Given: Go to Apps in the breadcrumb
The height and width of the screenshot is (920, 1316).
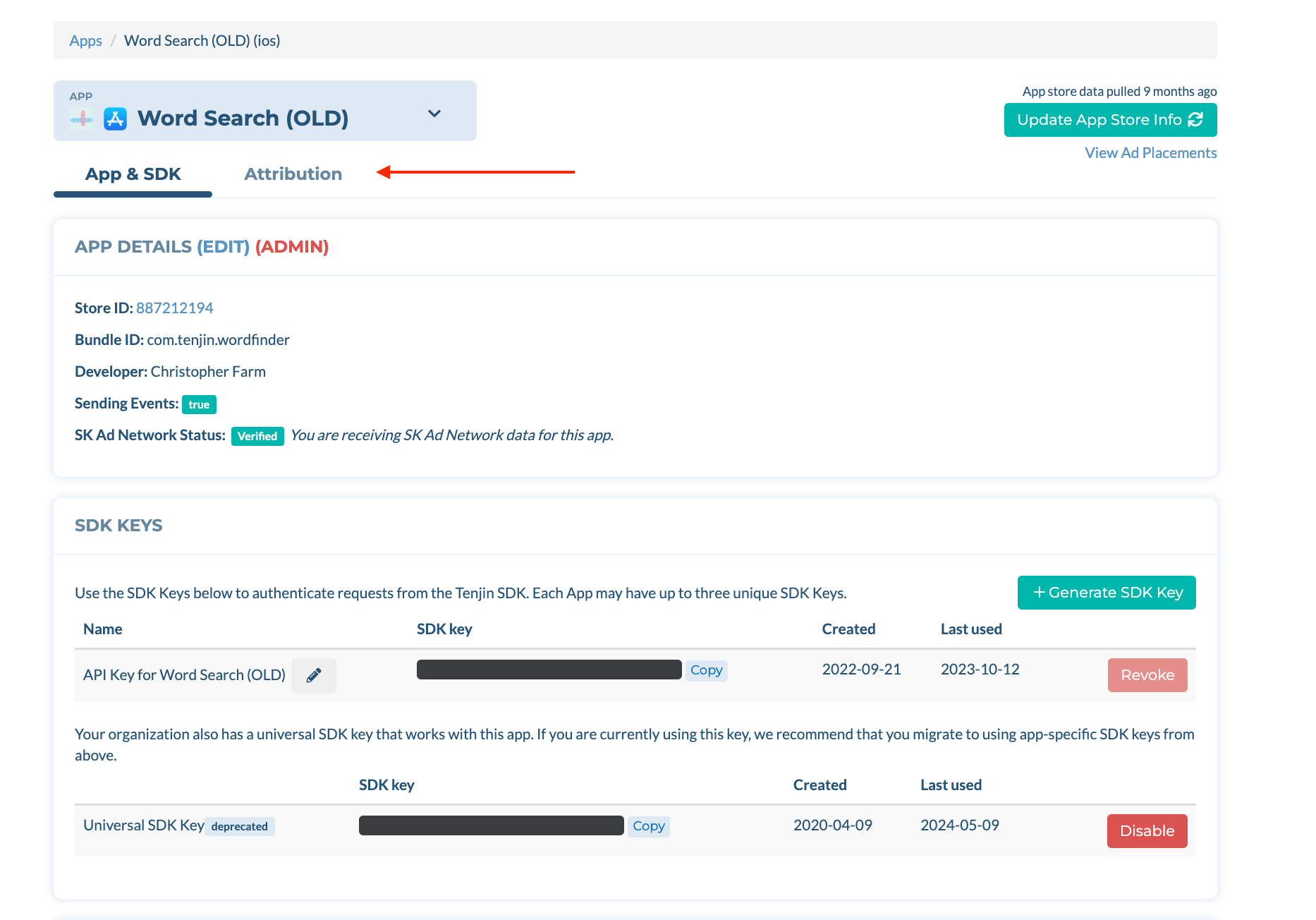Looking at the screenshot, I should [86, 41].
